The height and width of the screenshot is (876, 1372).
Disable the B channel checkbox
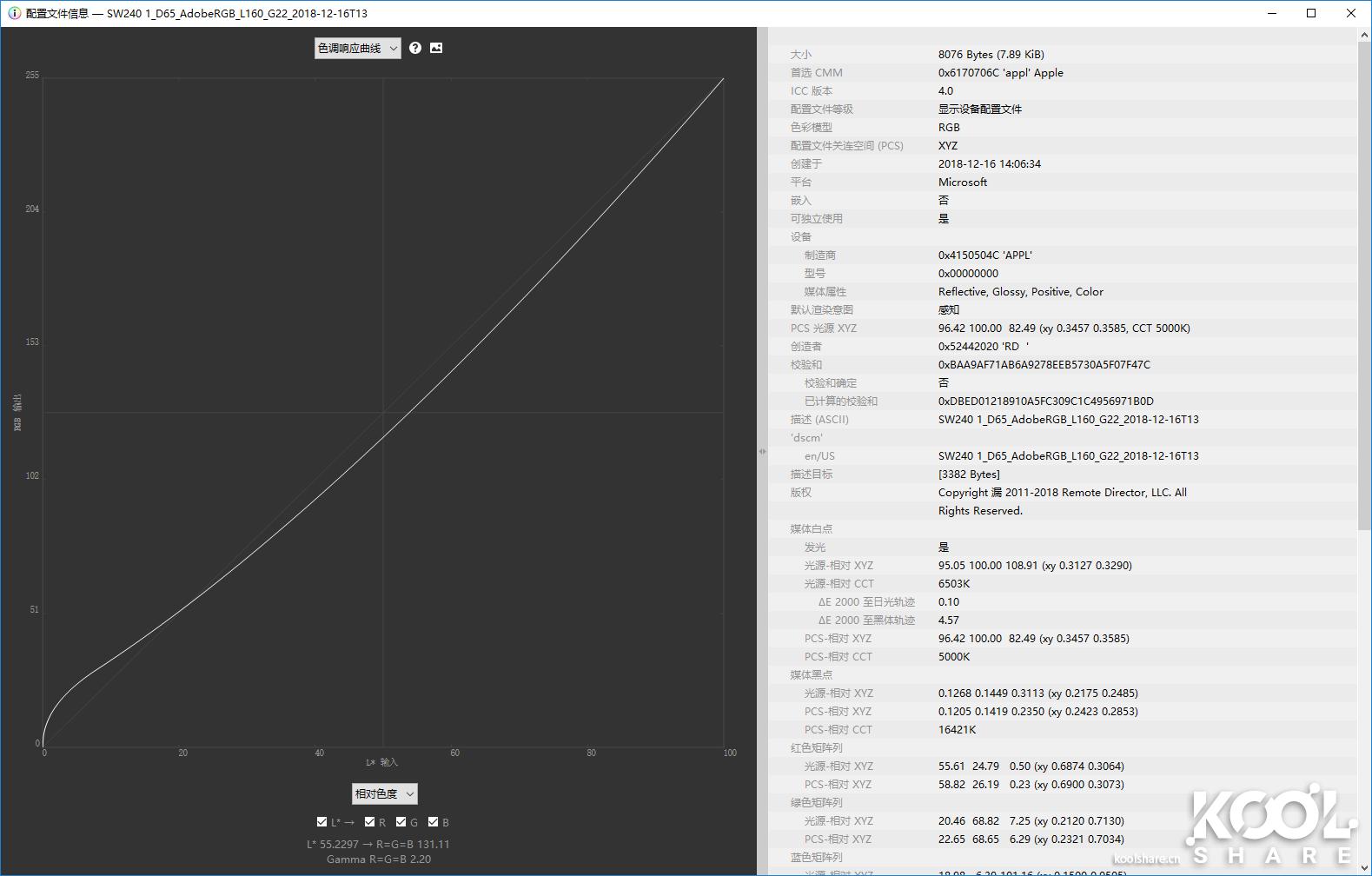point(434,822)
